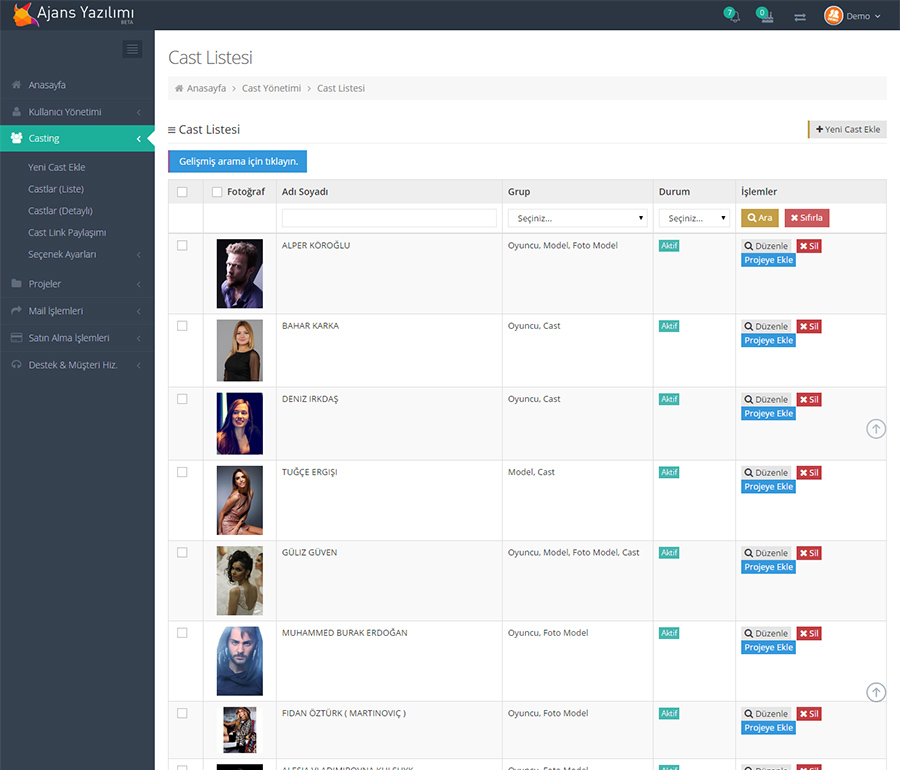The image size is (900, 770).
Task: Click Düzenle for TUĞÇE ERGIŞI
Action: point(766,472)
